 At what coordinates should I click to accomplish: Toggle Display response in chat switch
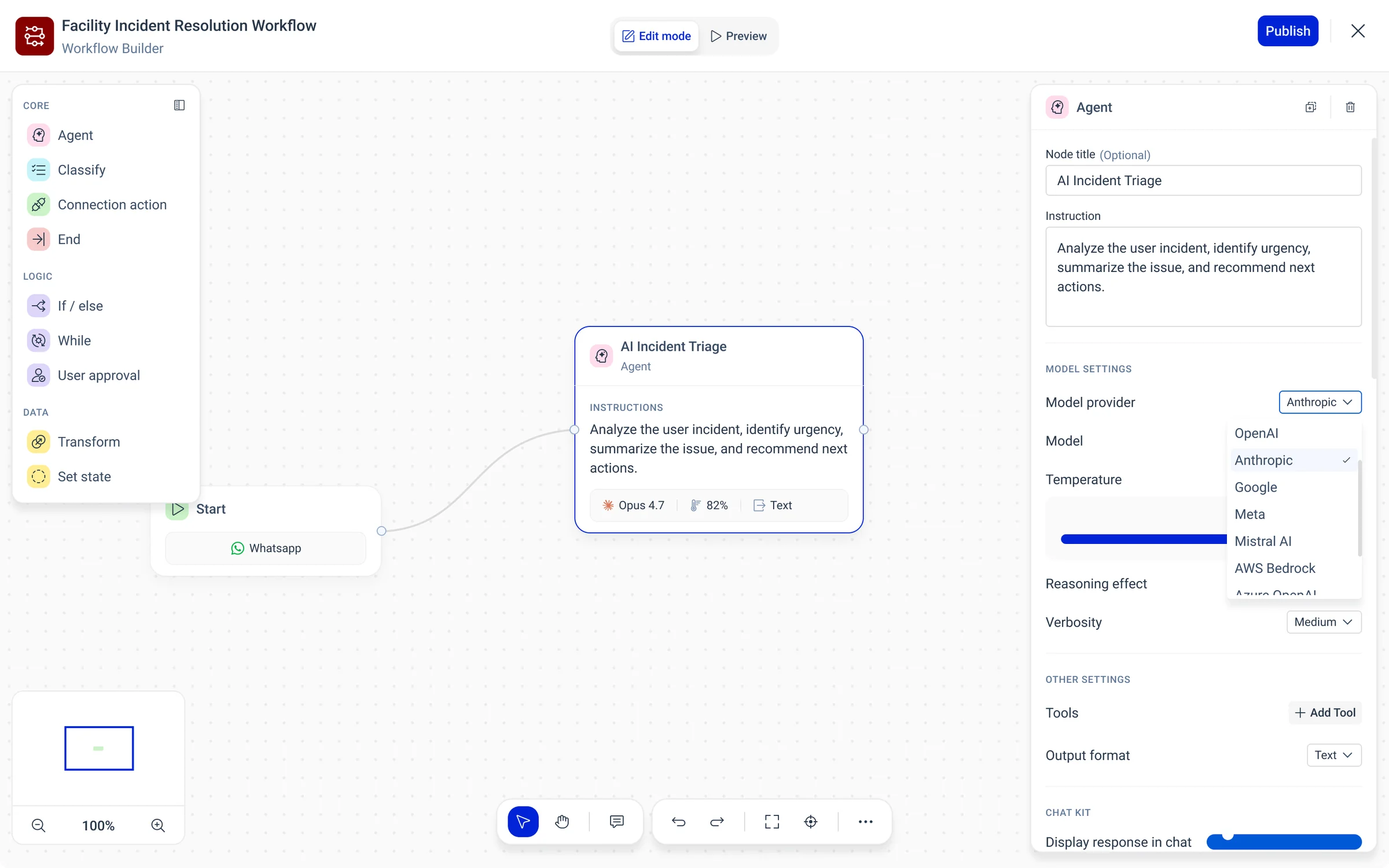(x=1284, y=842)
